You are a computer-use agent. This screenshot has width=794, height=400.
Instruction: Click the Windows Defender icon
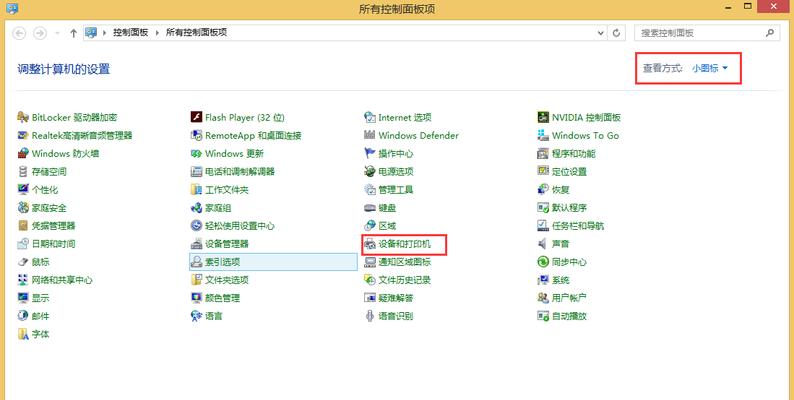370,135
